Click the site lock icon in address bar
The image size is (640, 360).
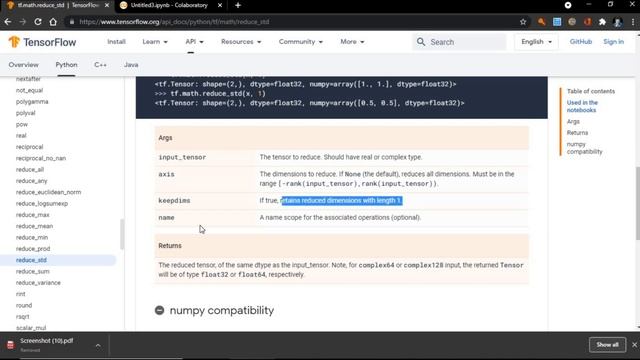[x=72, y=22]
